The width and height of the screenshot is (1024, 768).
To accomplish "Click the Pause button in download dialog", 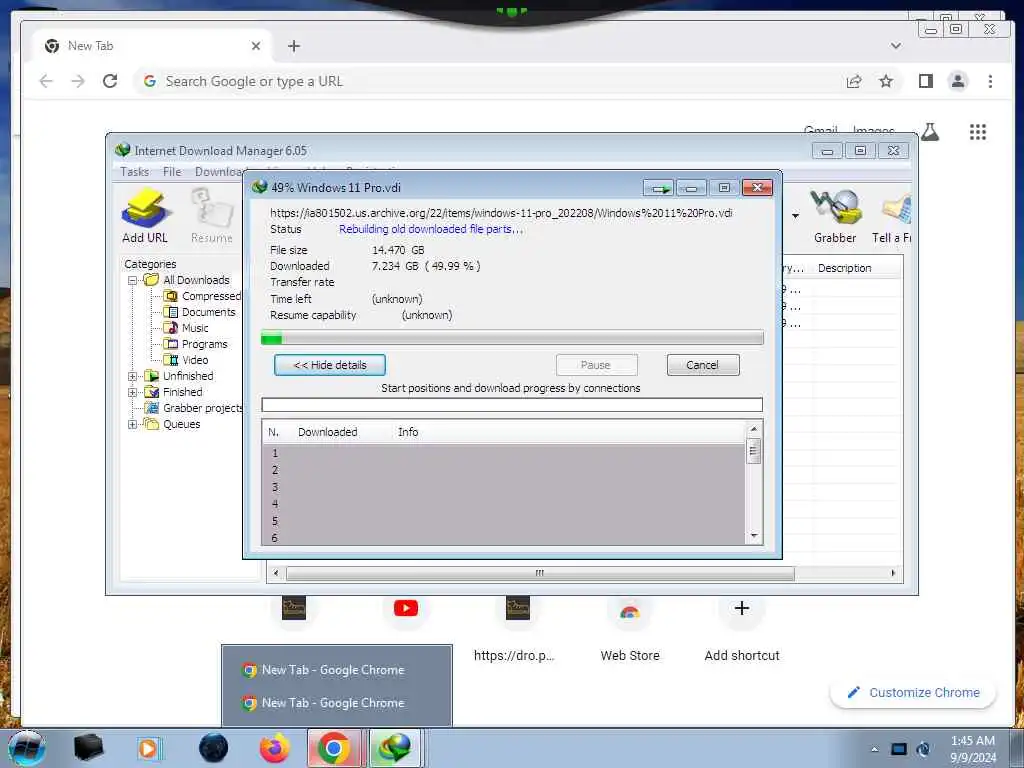I will pyautogui.click(x=596, y=365).
